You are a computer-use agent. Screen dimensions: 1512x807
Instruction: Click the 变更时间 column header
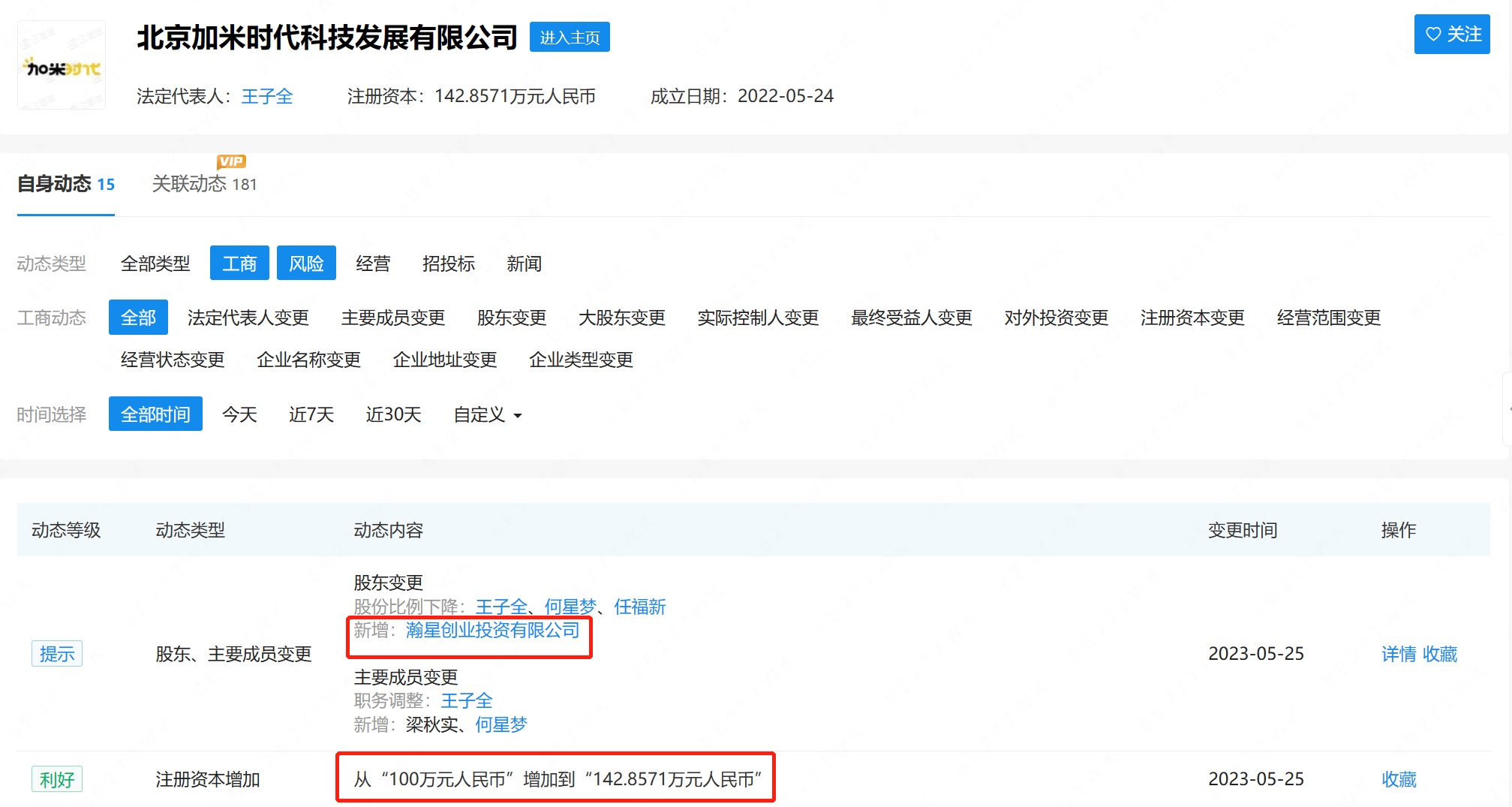(1243, 530)
